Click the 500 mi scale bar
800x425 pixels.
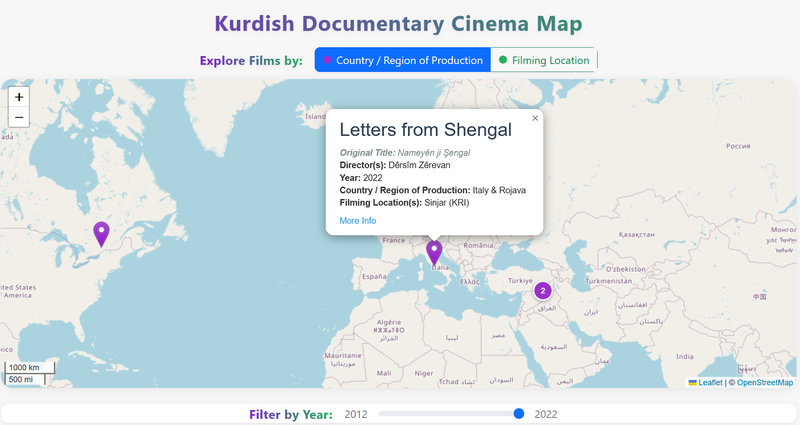point(25,379)
